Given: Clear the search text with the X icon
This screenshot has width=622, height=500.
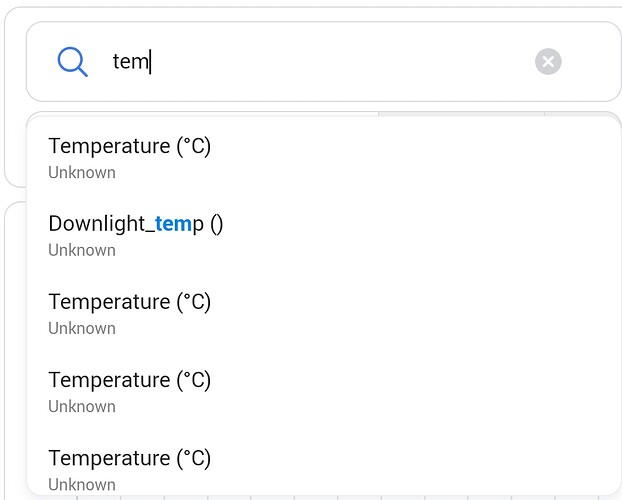Looking at the screenshot, I should pyautogui.click(x=548, y=62).
